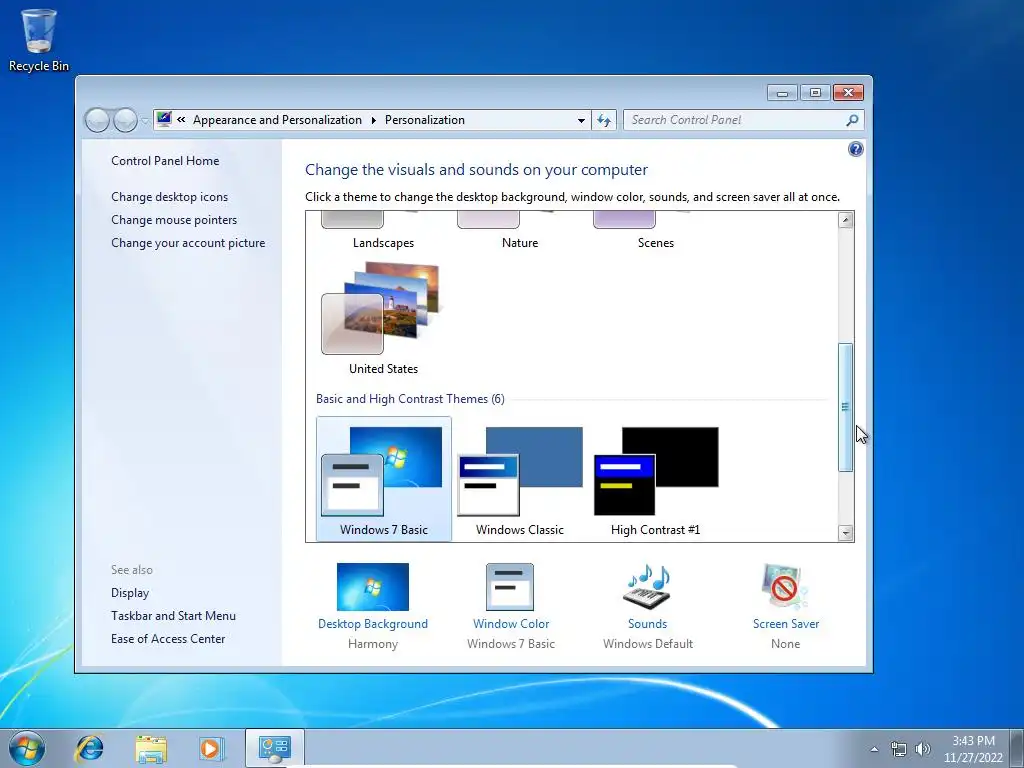This screenshot has width=1024, height=768.
Task: Click the Control Panel icon in address bar
Action: pos(165,120)
